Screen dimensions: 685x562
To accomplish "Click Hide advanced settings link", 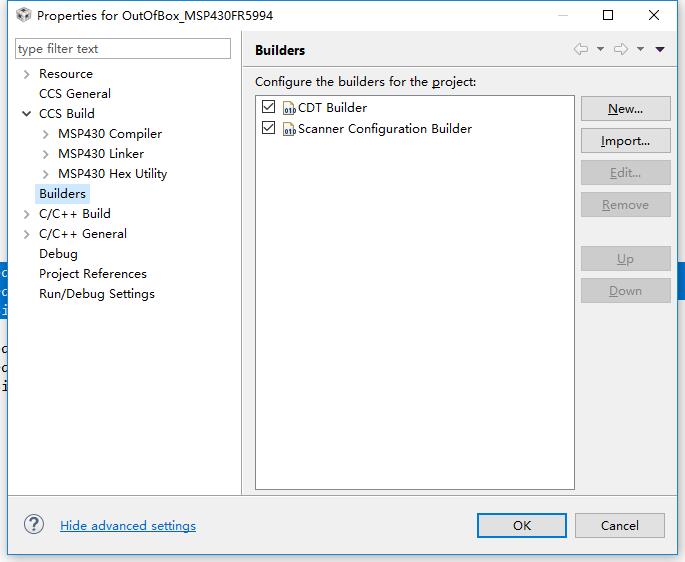I will click(x=128, y=526).
